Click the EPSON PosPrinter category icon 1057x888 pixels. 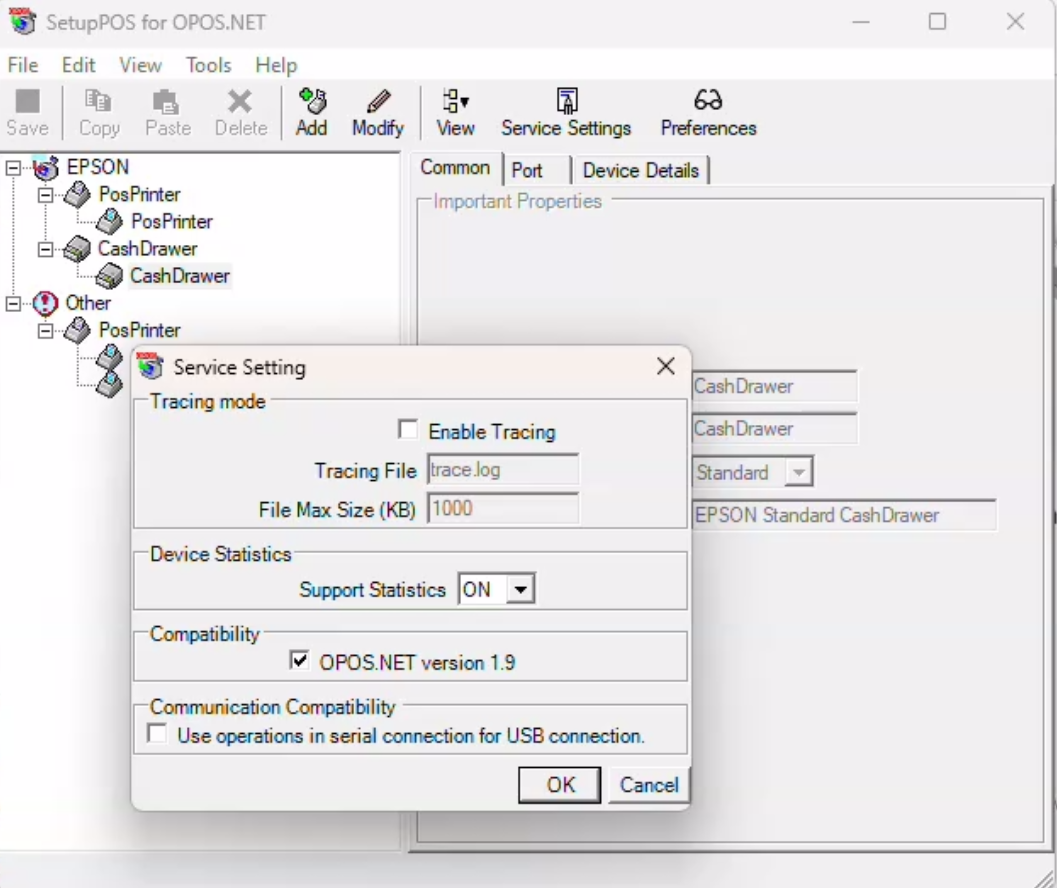click(78, 194)
